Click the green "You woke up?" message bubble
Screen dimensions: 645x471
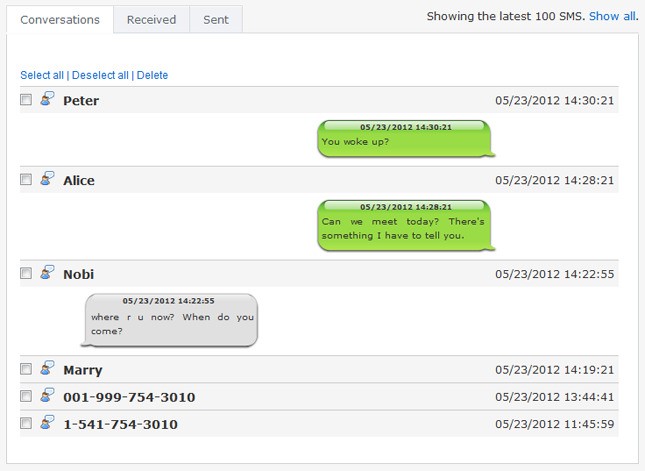(x=406, y=139)
